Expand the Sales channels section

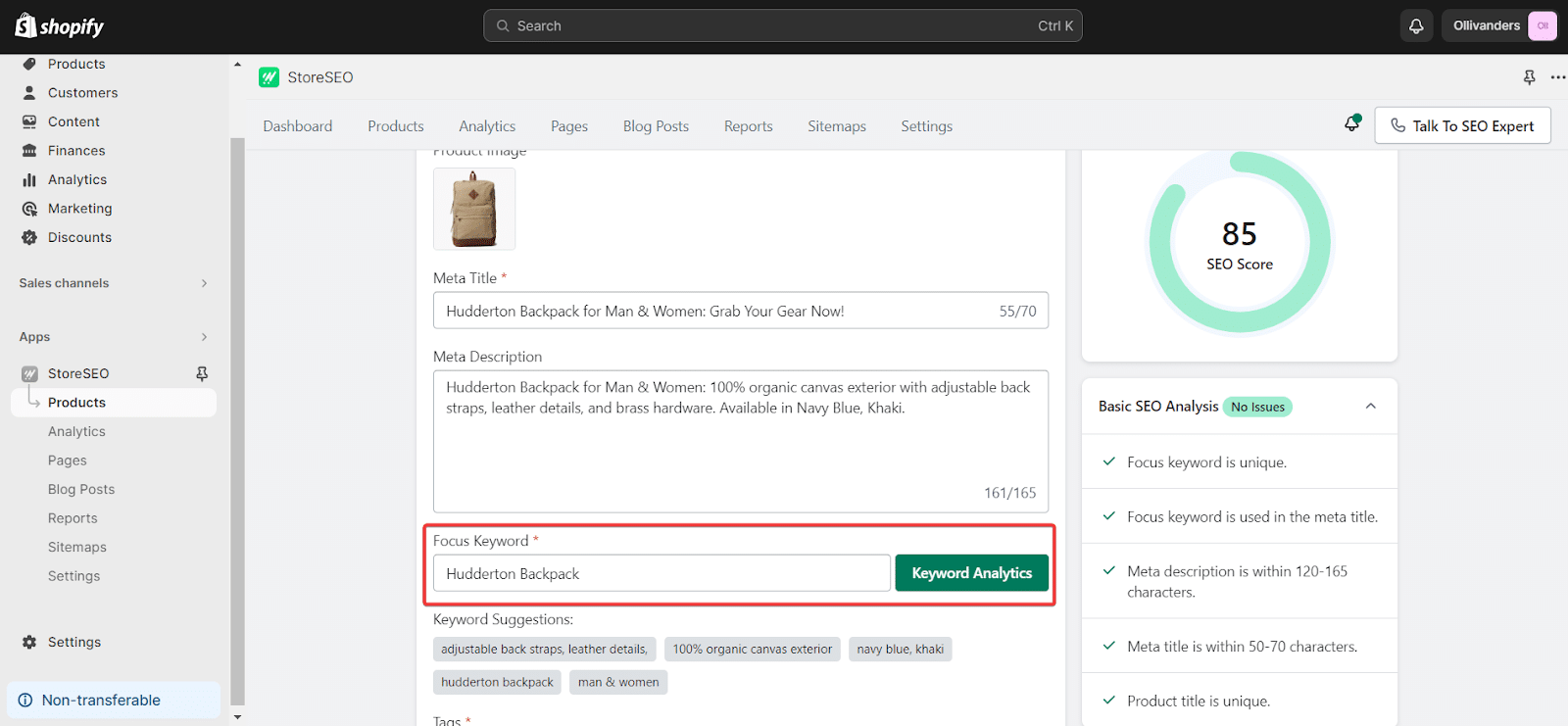[x=204, y=283]
